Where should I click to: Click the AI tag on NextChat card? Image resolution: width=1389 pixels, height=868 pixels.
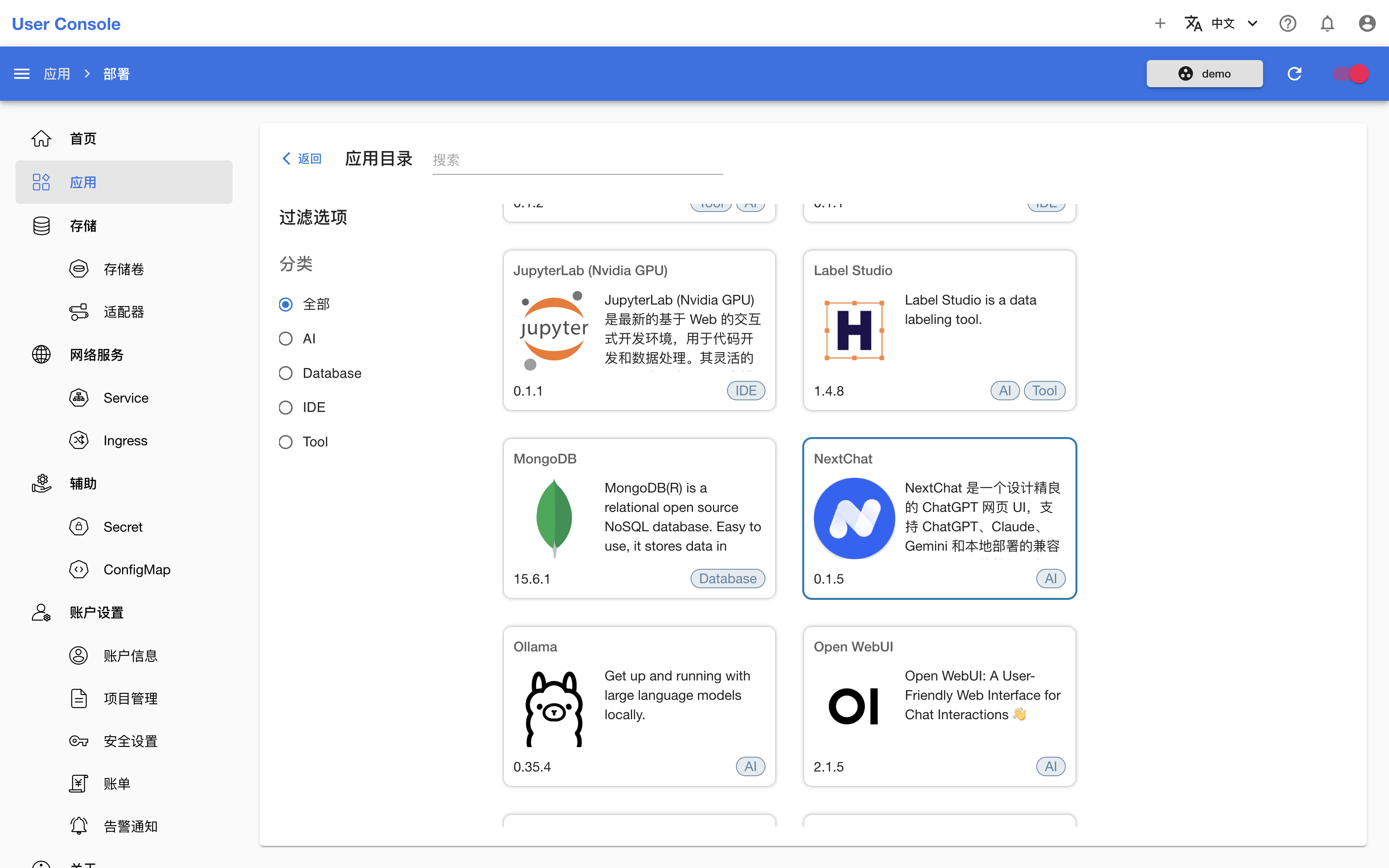tap(1050, 578)
